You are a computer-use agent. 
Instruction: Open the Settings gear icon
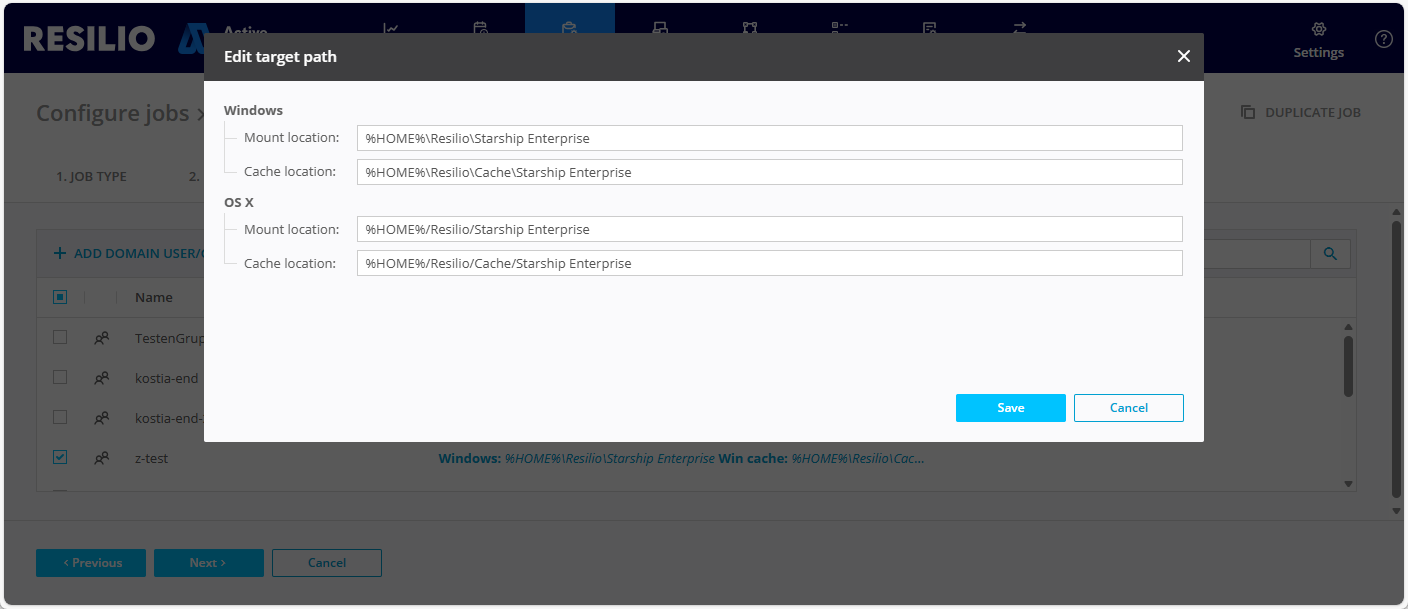tap(1318, 29)
